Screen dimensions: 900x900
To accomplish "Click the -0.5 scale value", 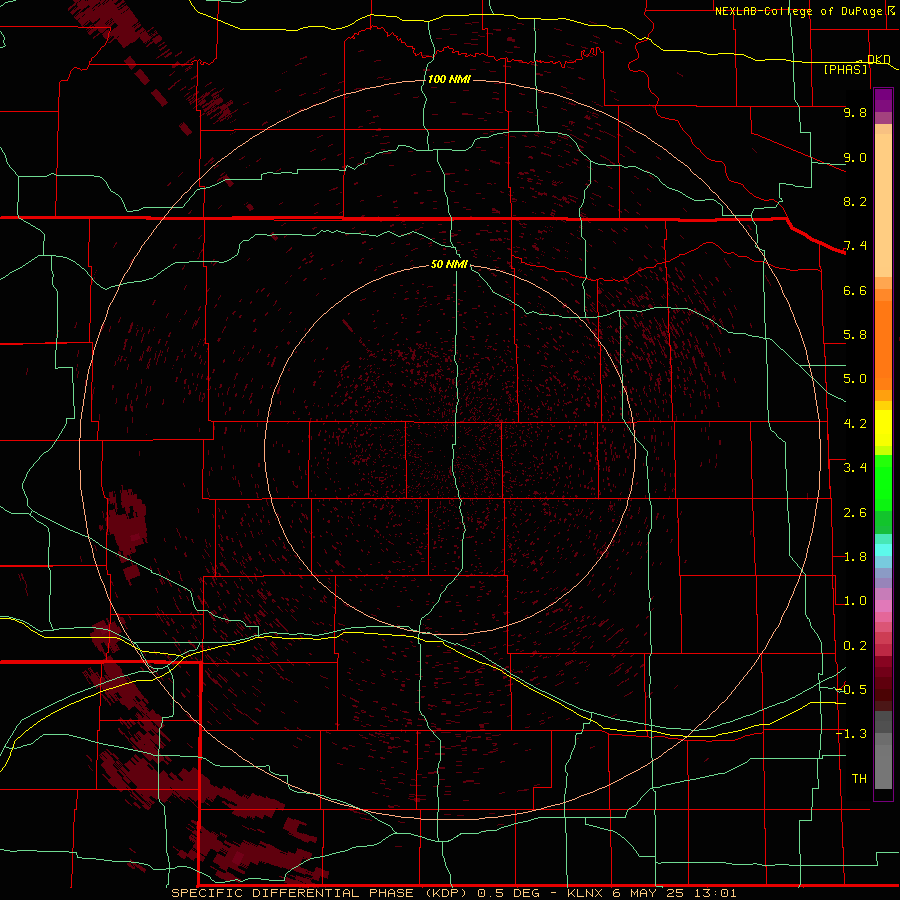I will (852, 689).
